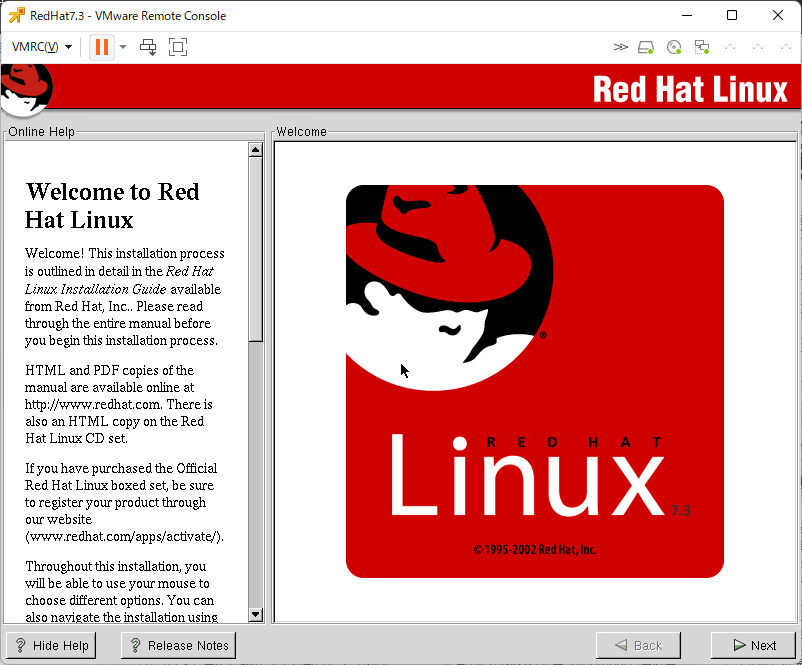Maximize the VMware Remote Console window
The width and height of the screenshot is (802, 665).
732,15
